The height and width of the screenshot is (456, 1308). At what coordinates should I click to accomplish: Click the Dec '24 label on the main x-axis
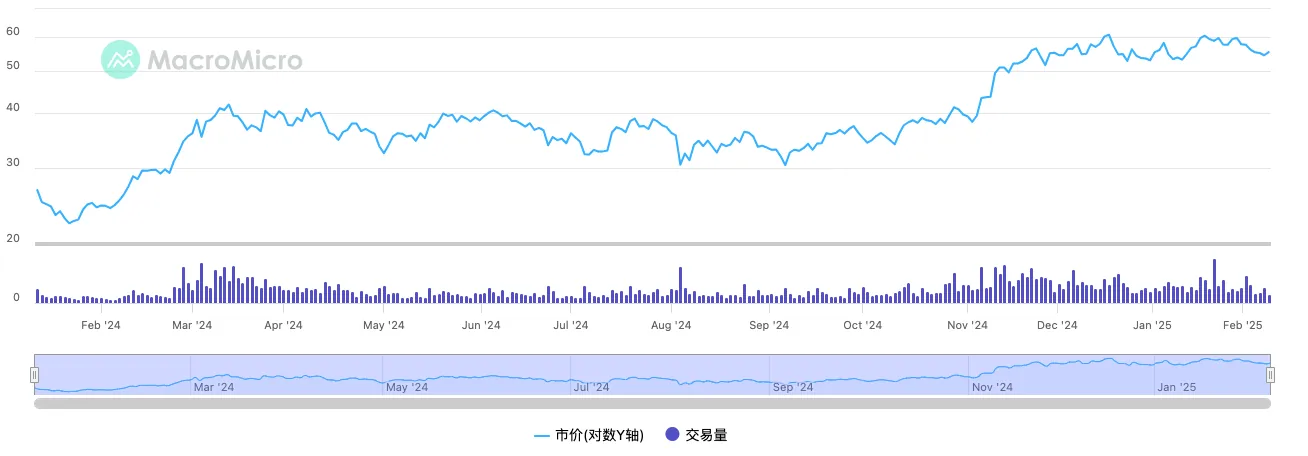[1057, 325]
